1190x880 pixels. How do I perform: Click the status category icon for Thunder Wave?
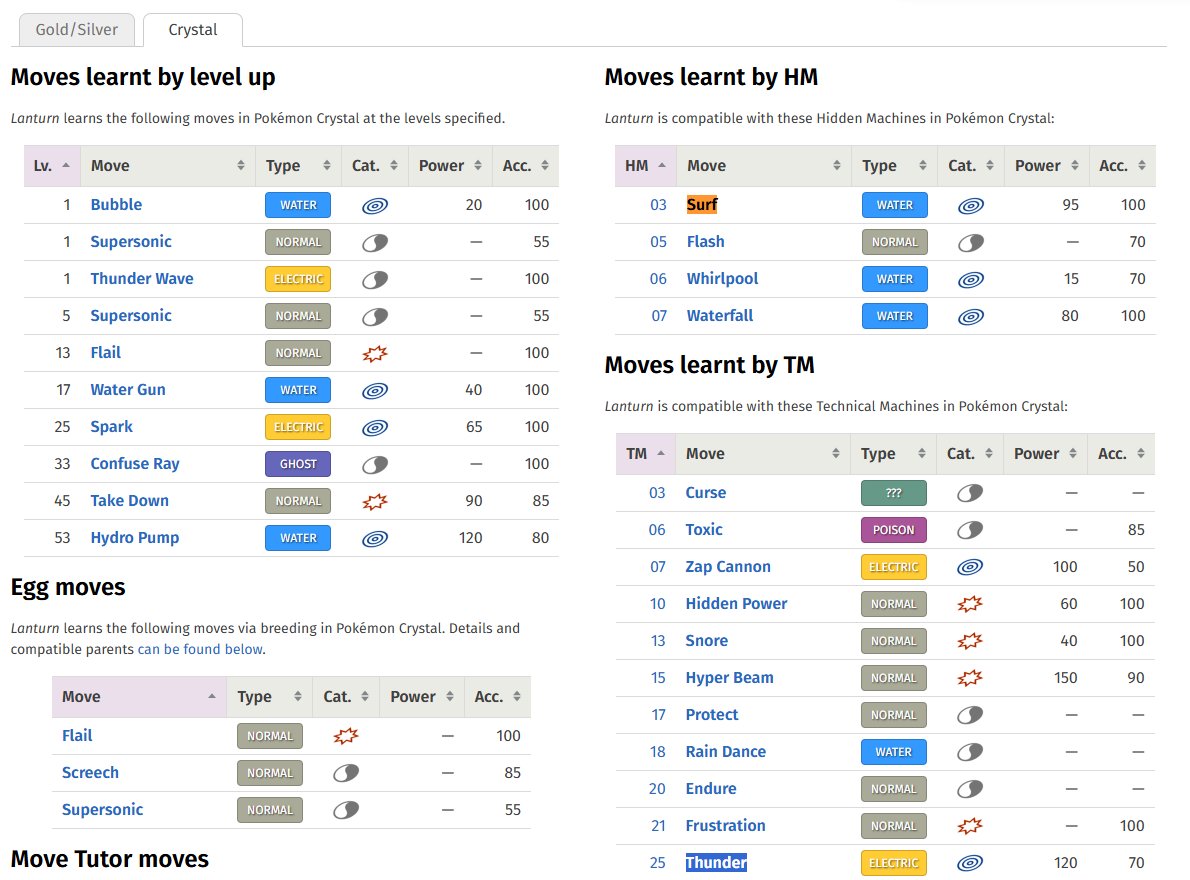point(375,279)
